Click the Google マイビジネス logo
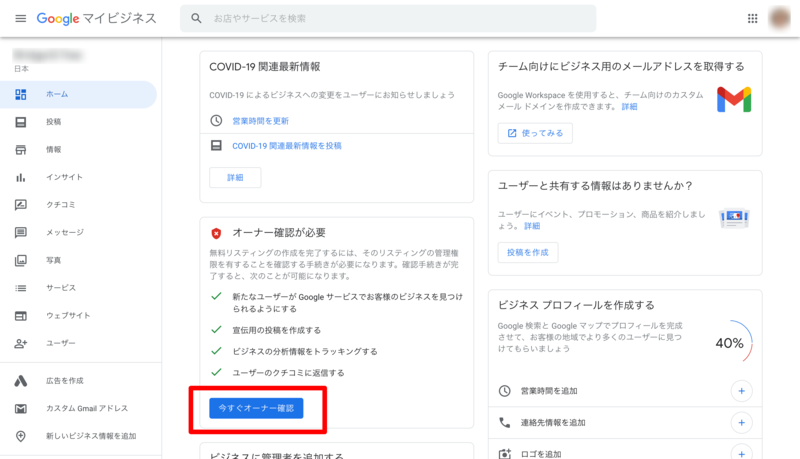 click(x=96, y=18)
